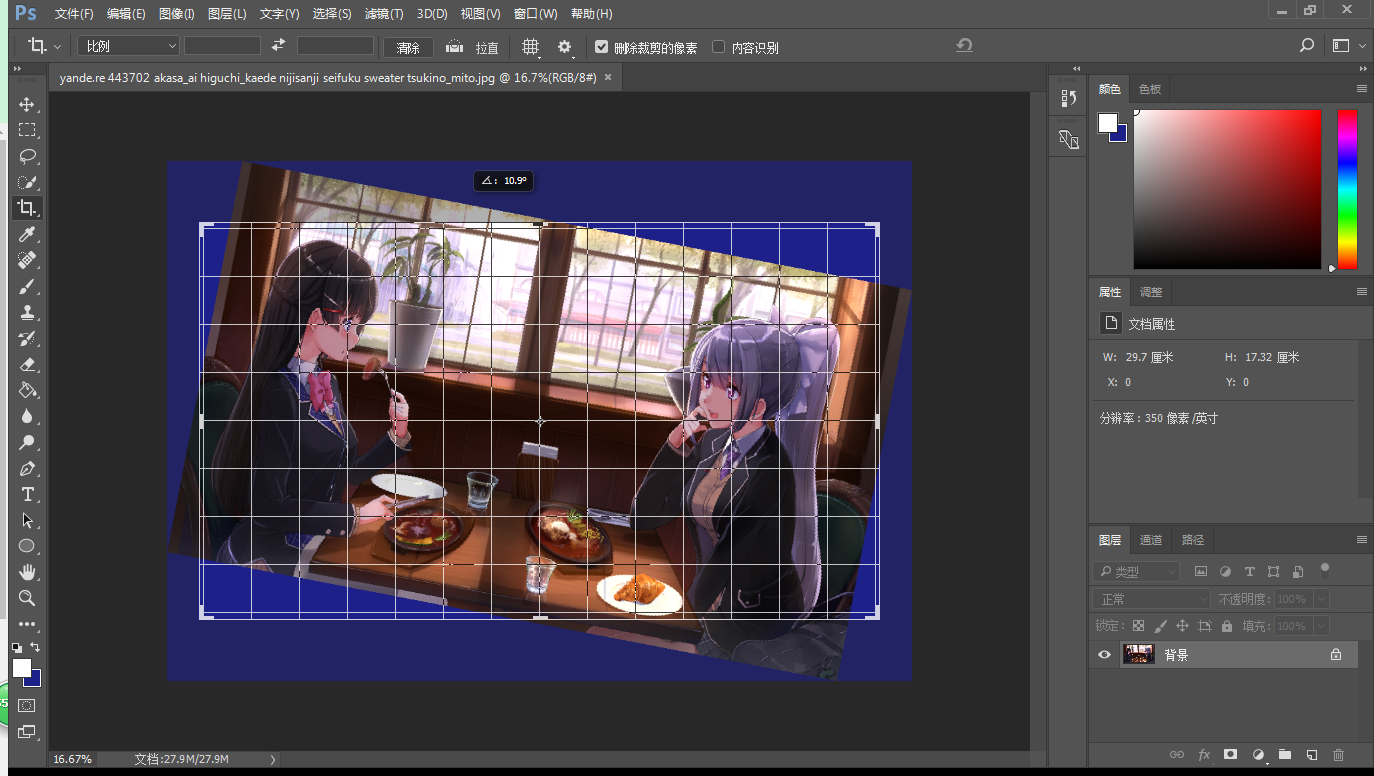
Task: Toggle Quick Mask mode in left toolbar
Action: [27, 706]
